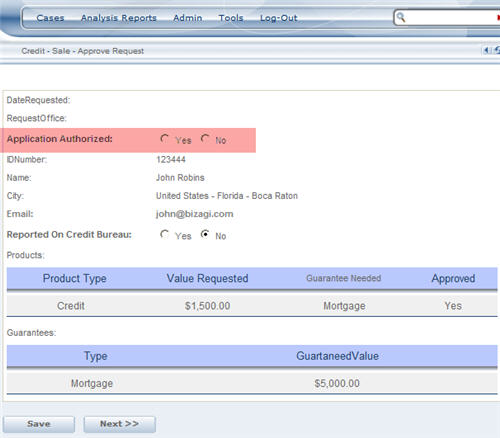This screenshot has height=438, width=500.
Task: Click the back arrow icon in breadcrumb bar
Action: pyautogui.click(x=487, y=50)
